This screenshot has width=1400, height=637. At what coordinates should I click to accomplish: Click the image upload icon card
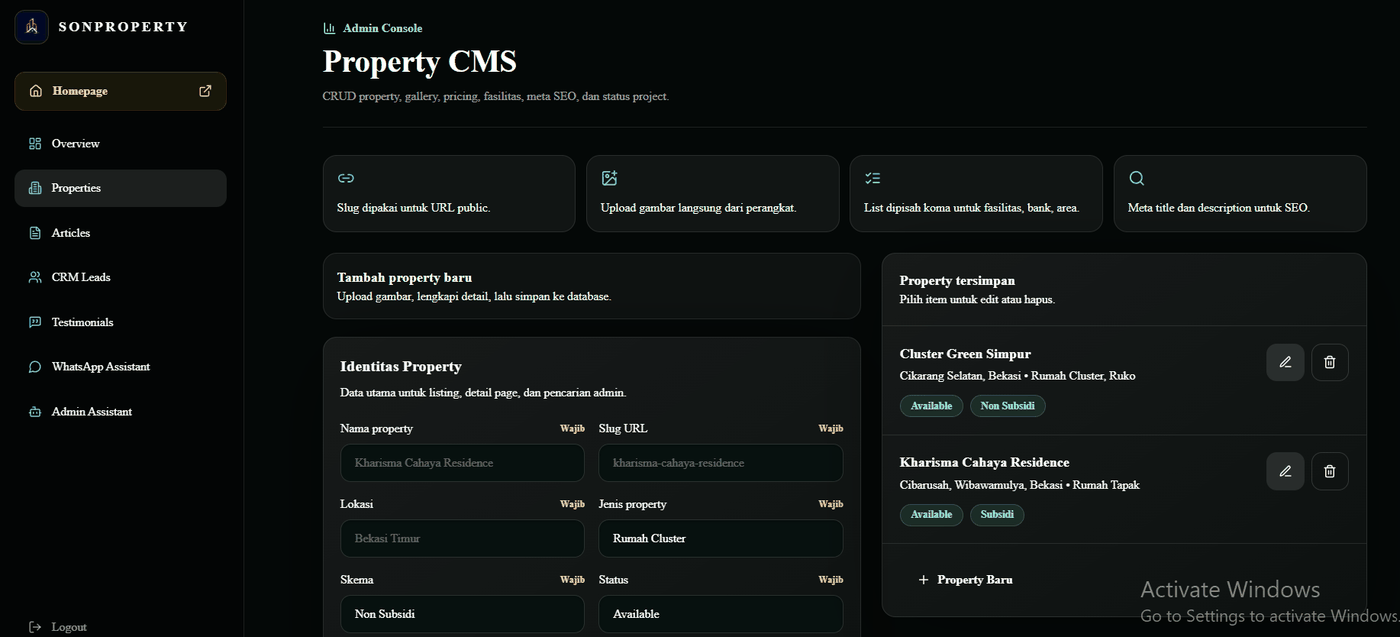[x=609, y=178]
